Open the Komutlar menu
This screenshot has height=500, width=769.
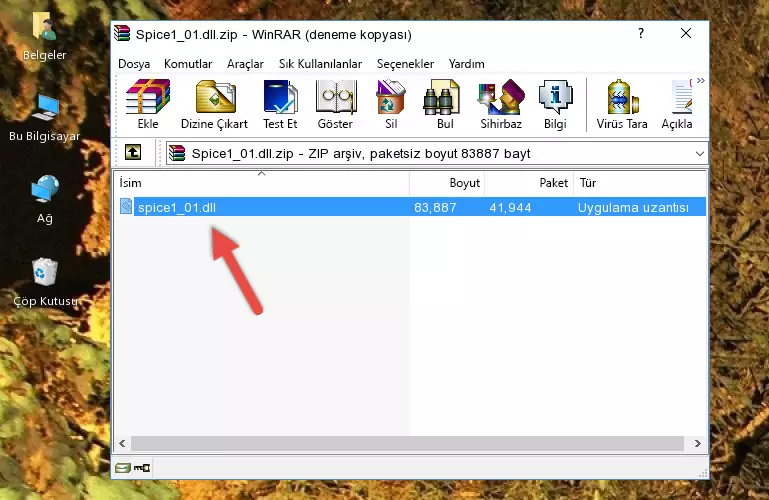coord(188,64)
